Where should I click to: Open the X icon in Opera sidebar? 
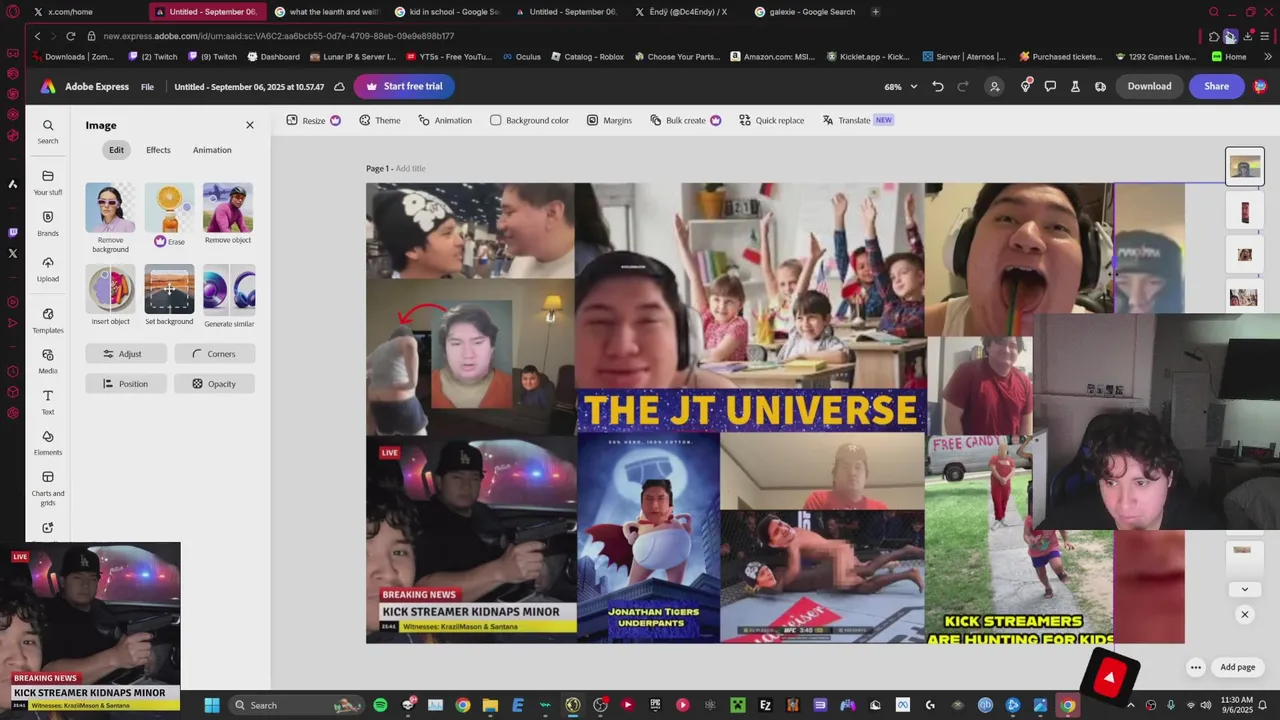click(x=12, y=254)
